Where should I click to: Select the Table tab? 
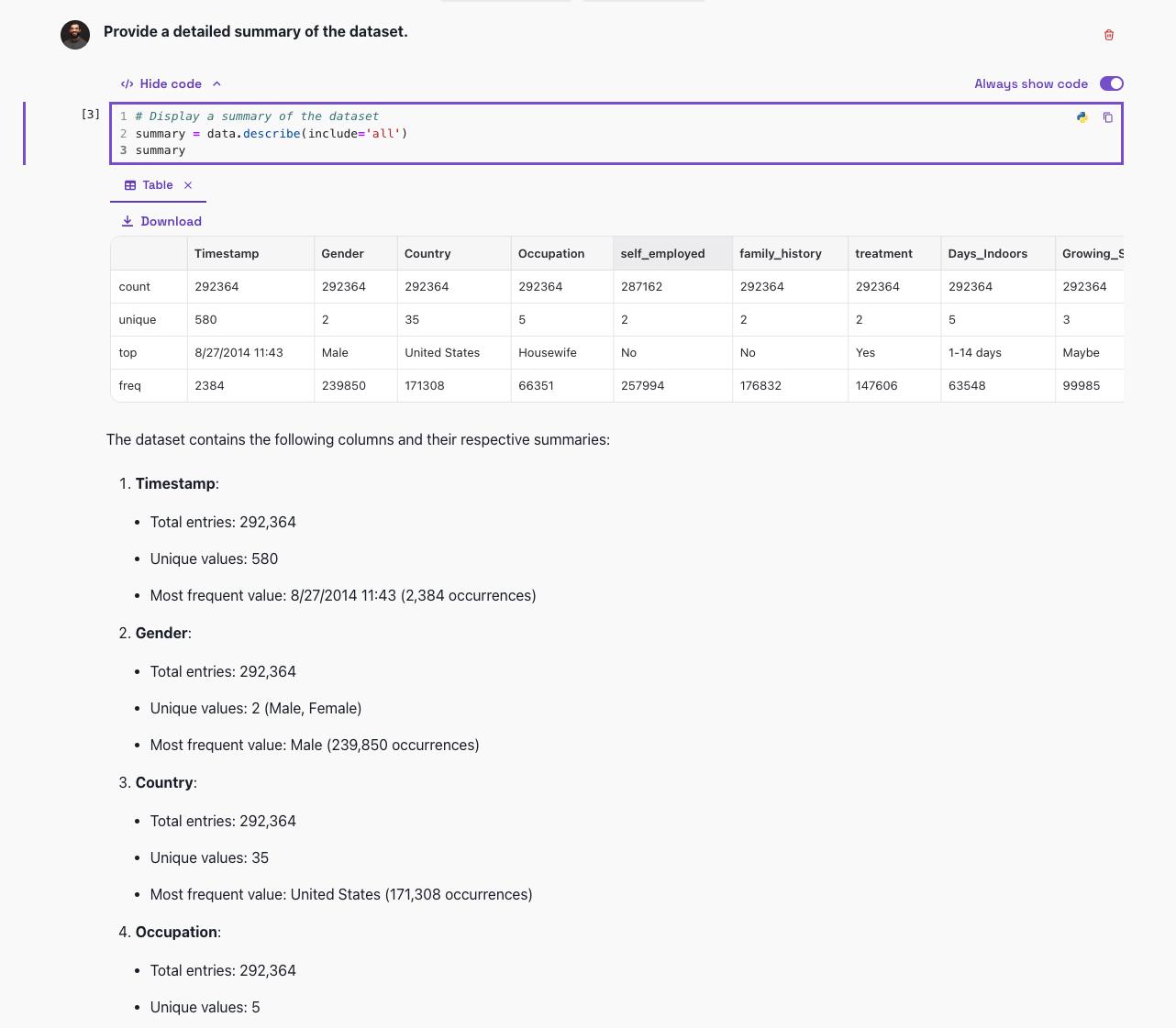point(158,185)
